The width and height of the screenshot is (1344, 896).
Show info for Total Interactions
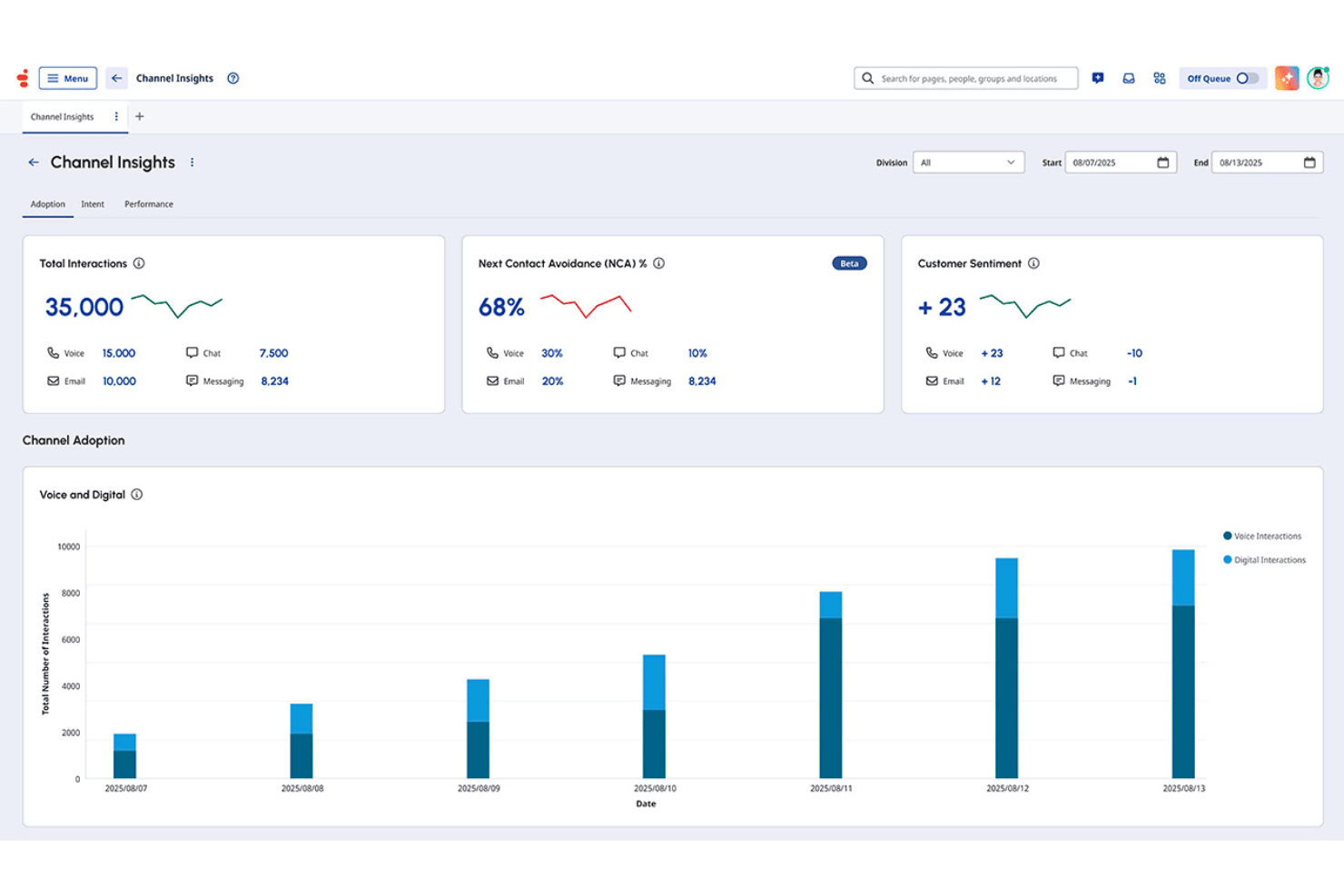(x=139, y=263)
